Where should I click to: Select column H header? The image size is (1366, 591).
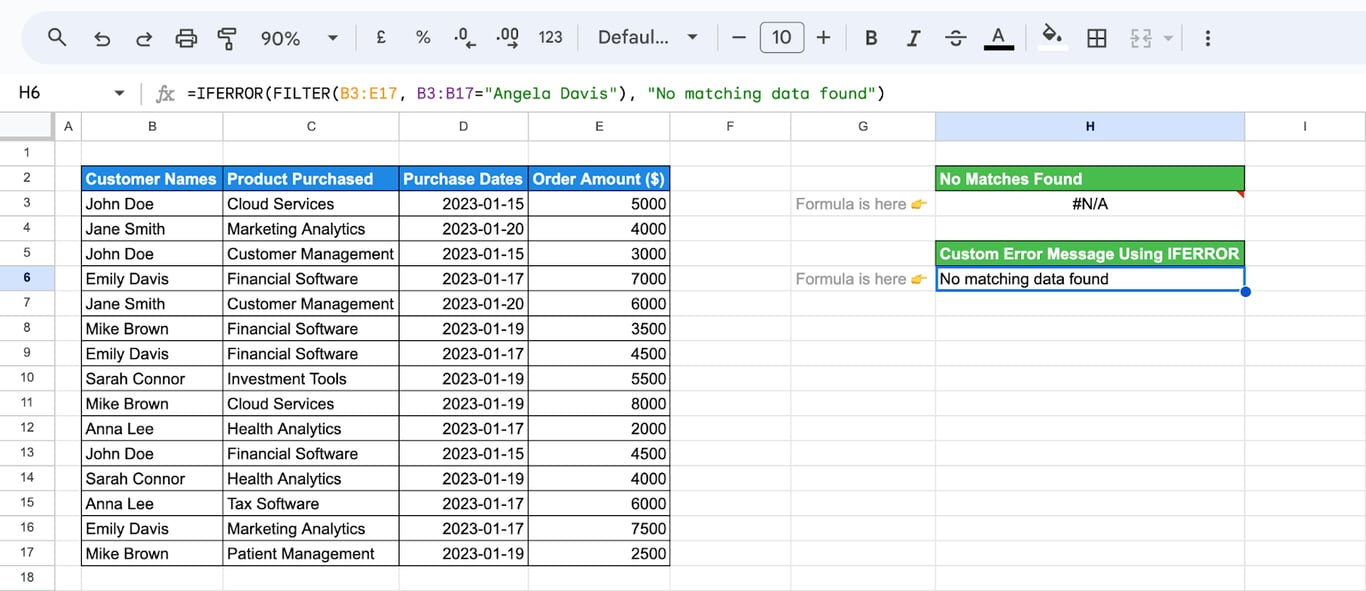pyautogui.click(x=1090, y=126)
